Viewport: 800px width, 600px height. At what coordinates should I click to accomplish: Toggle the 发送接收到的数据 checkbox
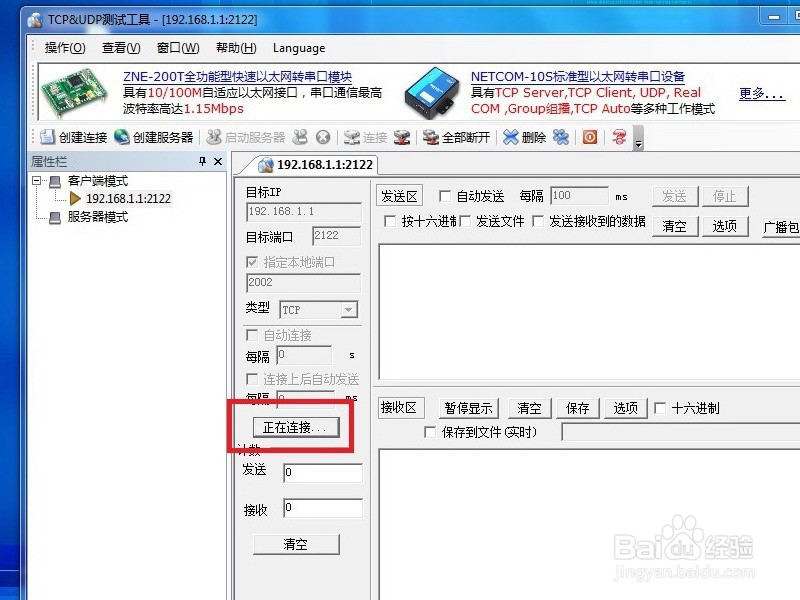pyautogui.click(x=538, y=221)
